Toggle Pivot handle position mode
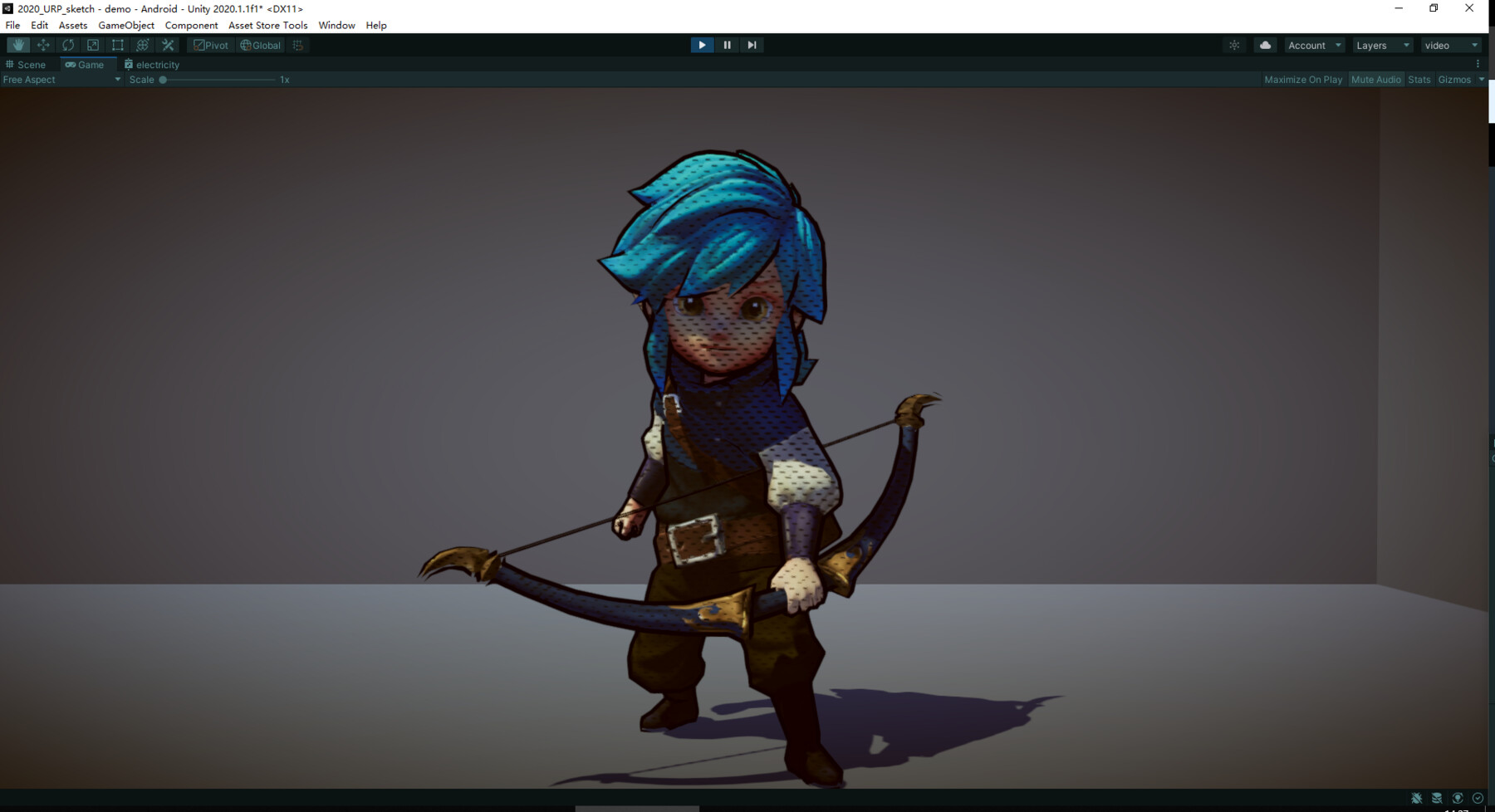 (210, 45)
